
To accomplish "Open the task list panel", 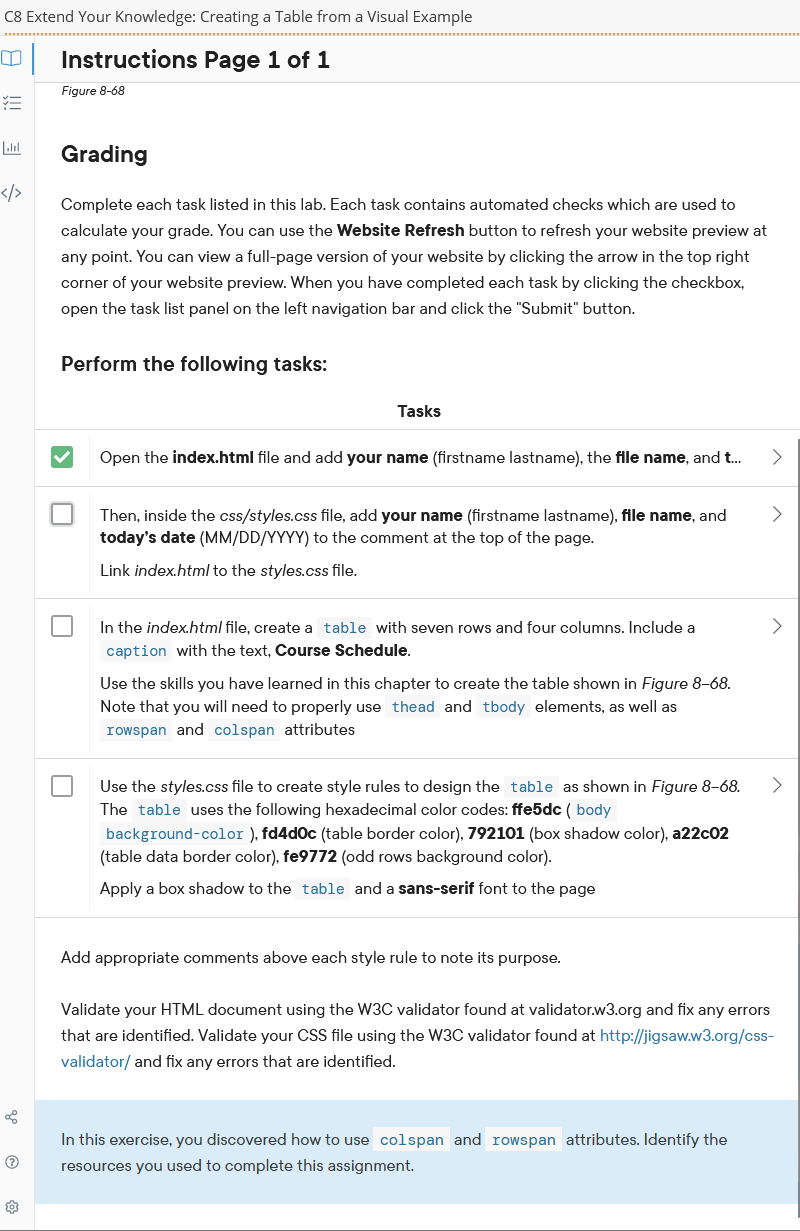I will (x=12, y=102).
